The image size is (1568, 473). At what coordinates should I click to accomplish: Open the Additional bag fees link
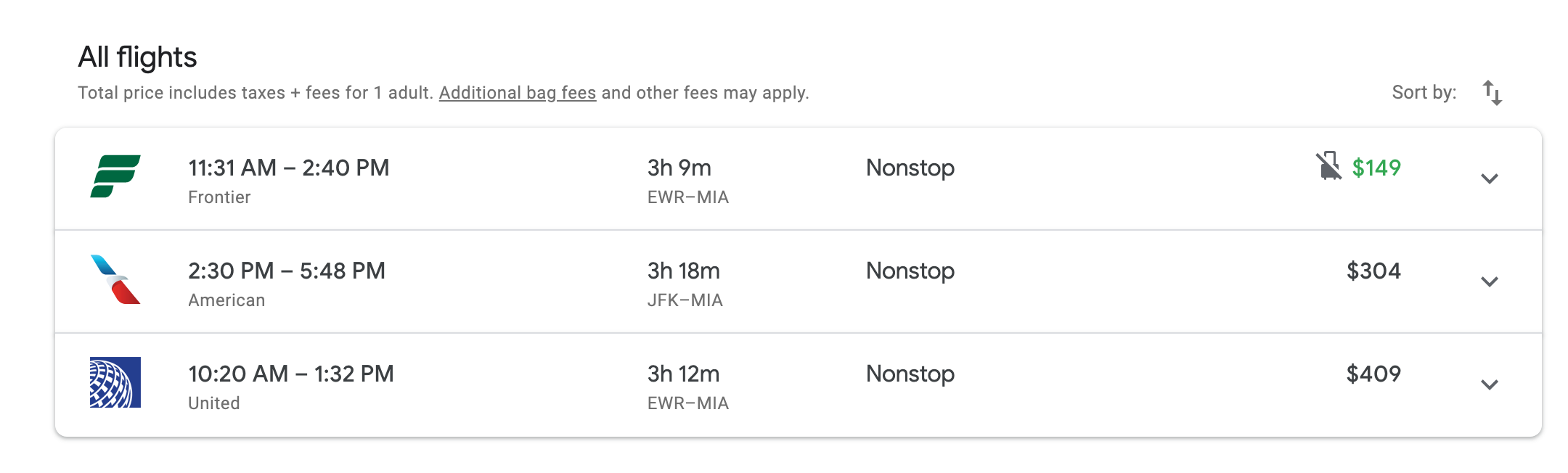click(517, 93)
